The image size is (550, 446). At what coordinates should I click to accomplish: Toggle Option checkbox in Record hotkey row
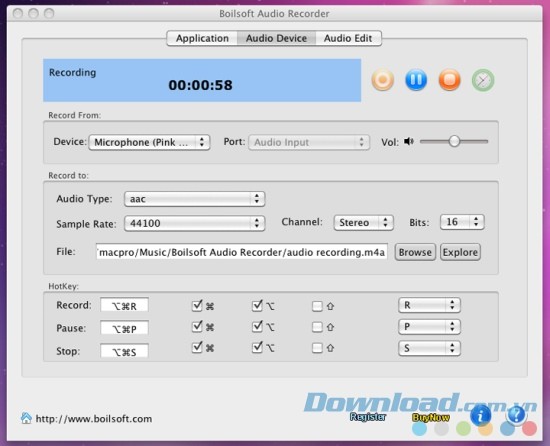[257, 306]
